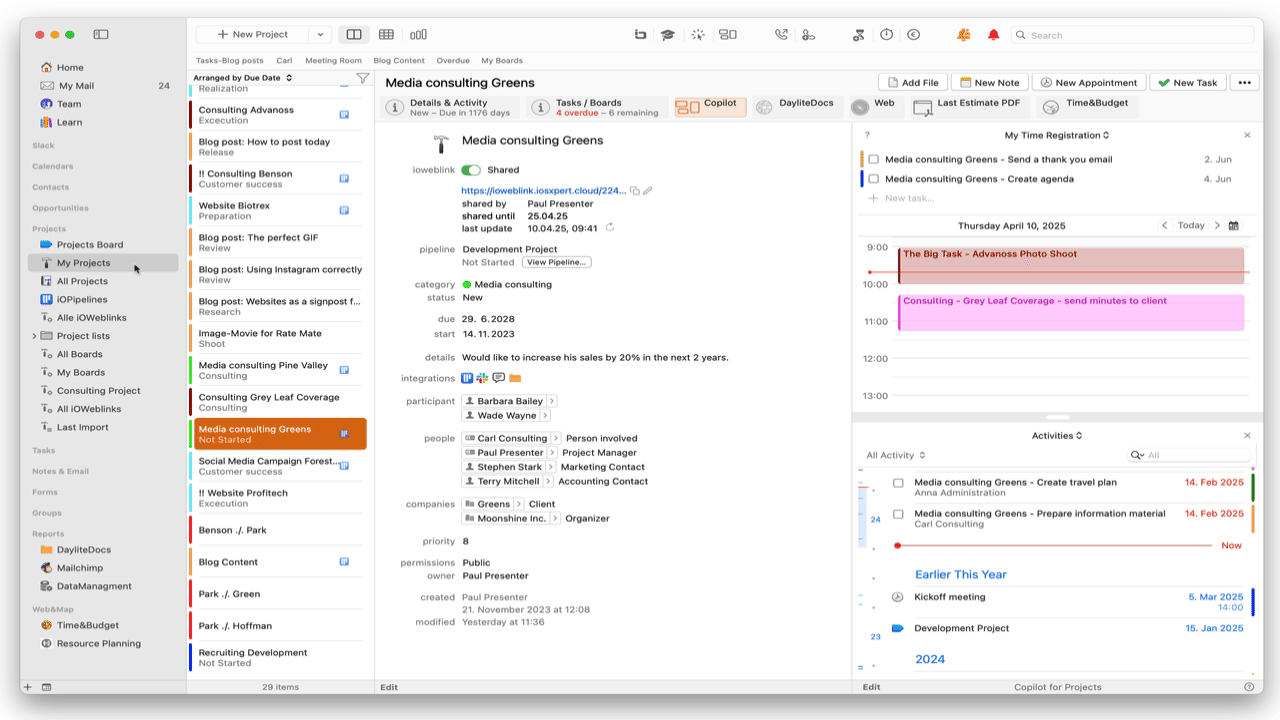
Task: Open more options ellipsis button
Action: (x=1243, y=83)
